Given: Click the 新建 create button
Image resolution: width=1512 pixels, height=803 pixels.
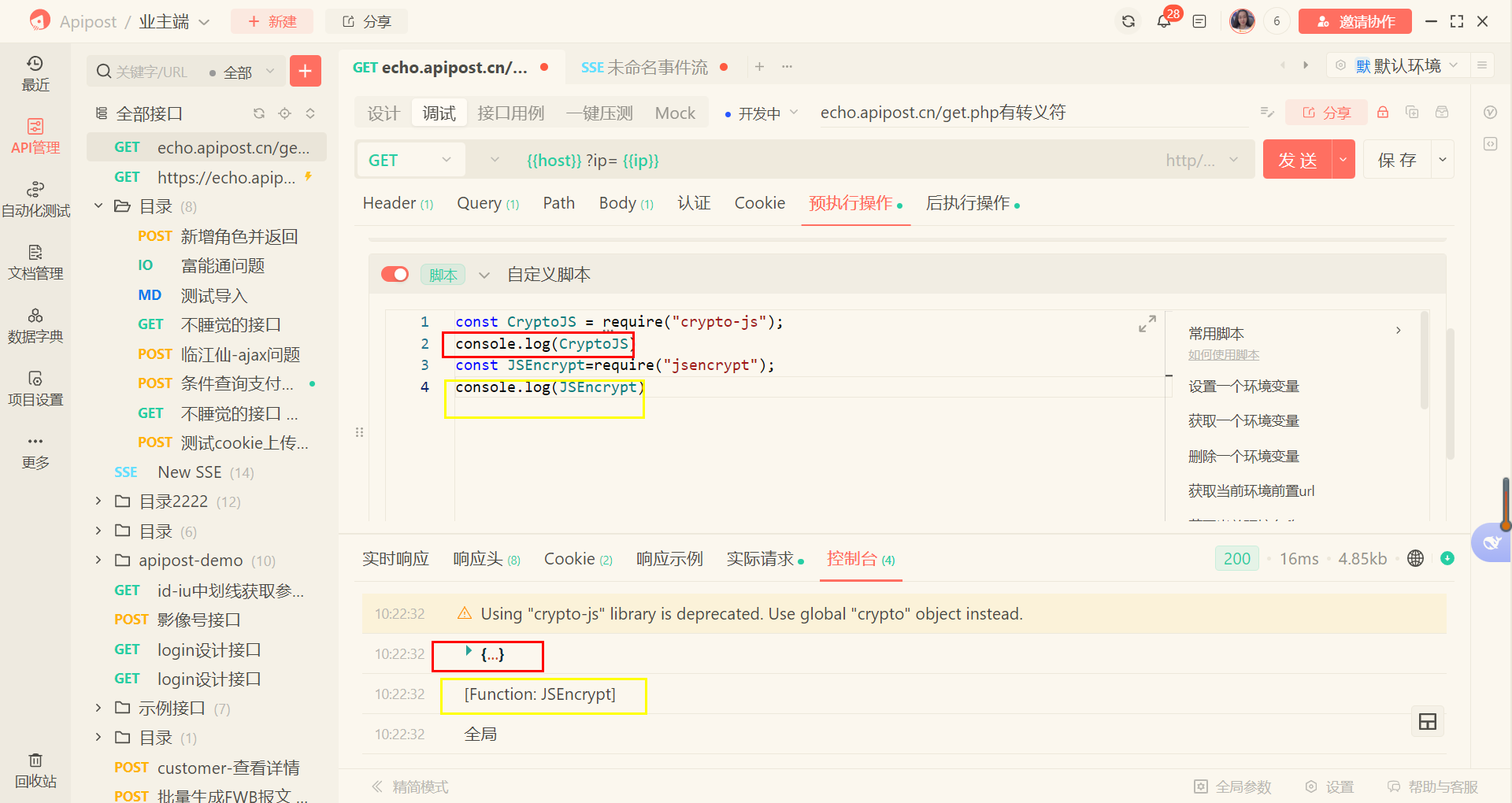Looking at the screenshot, I should pyautogui.click(x=272, y=21).
